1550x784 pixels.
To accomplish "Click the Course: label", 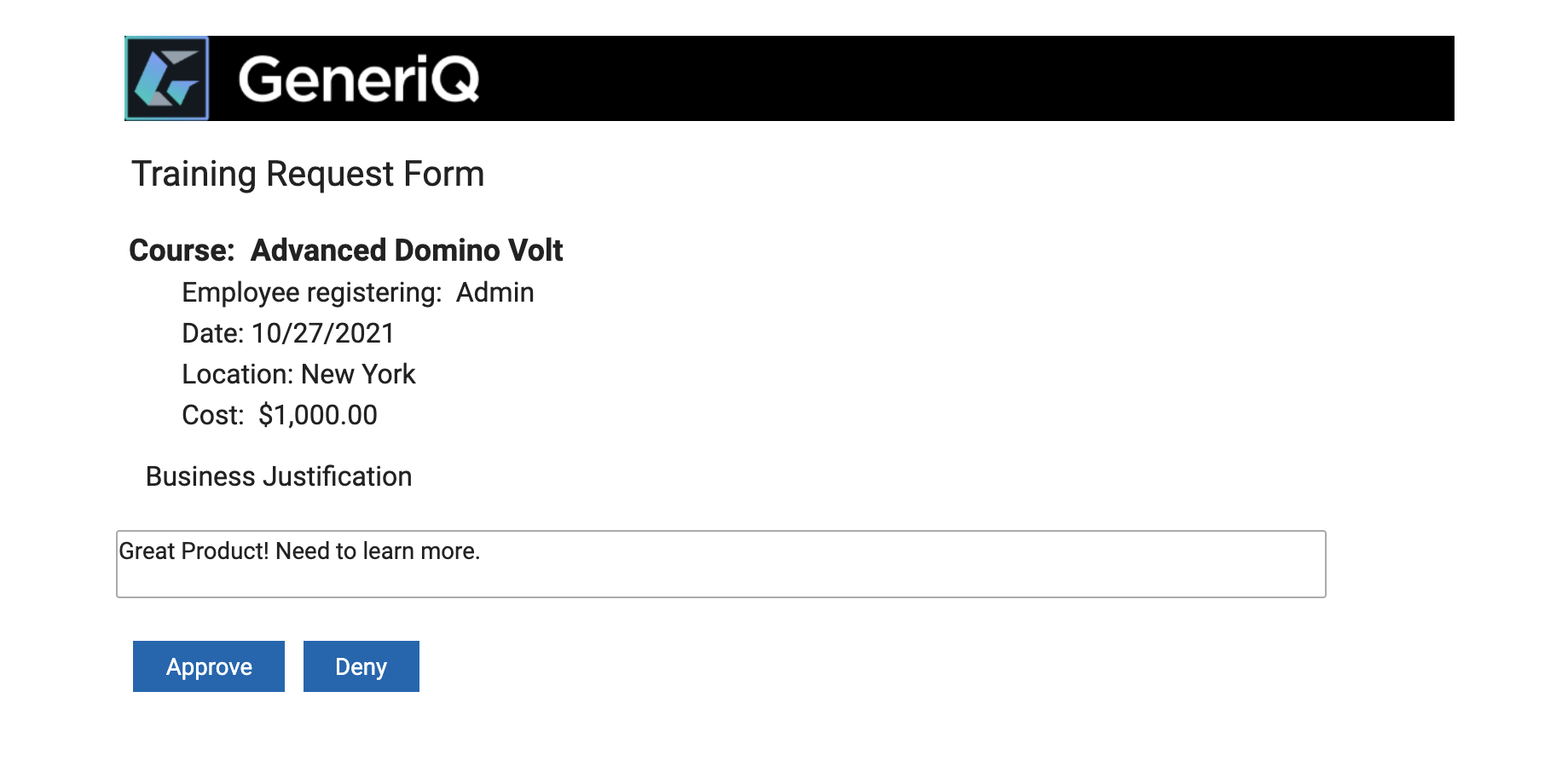I will click(182, 251).
